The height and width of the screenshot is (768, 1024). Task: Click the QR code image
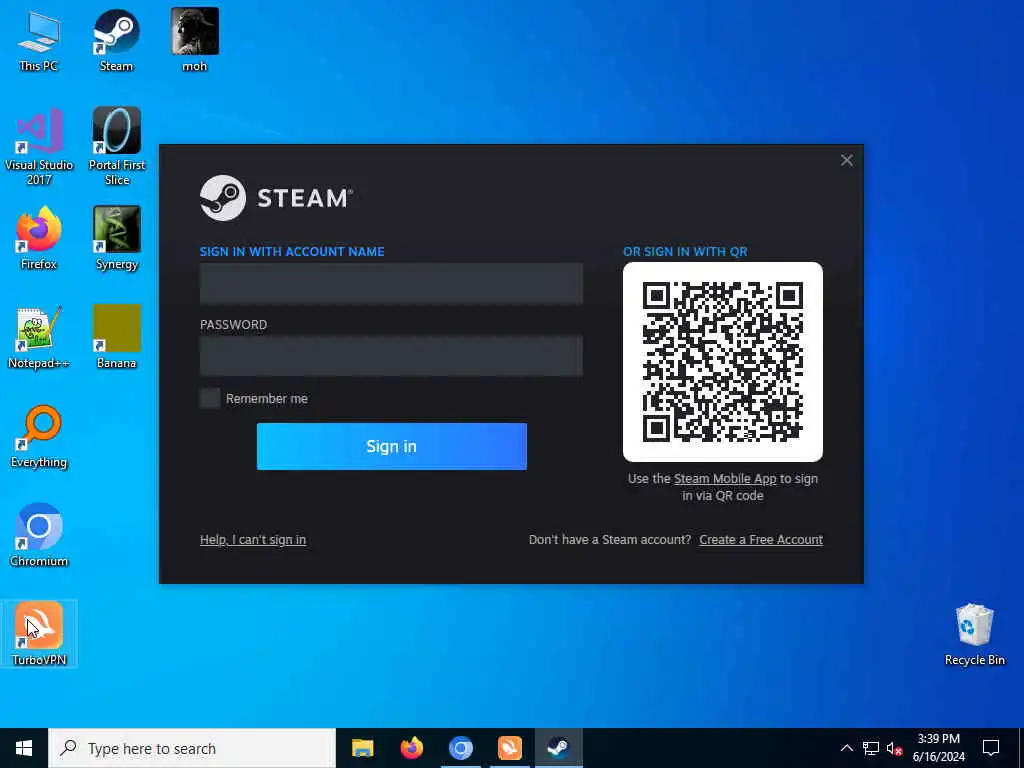pyautogui.click(x=723, y=362)
